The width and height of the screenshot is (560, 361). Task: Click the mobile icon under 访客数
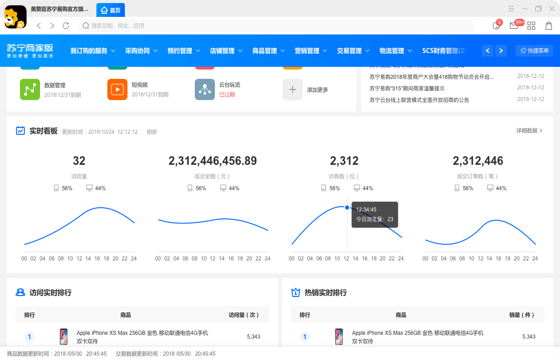323,188
